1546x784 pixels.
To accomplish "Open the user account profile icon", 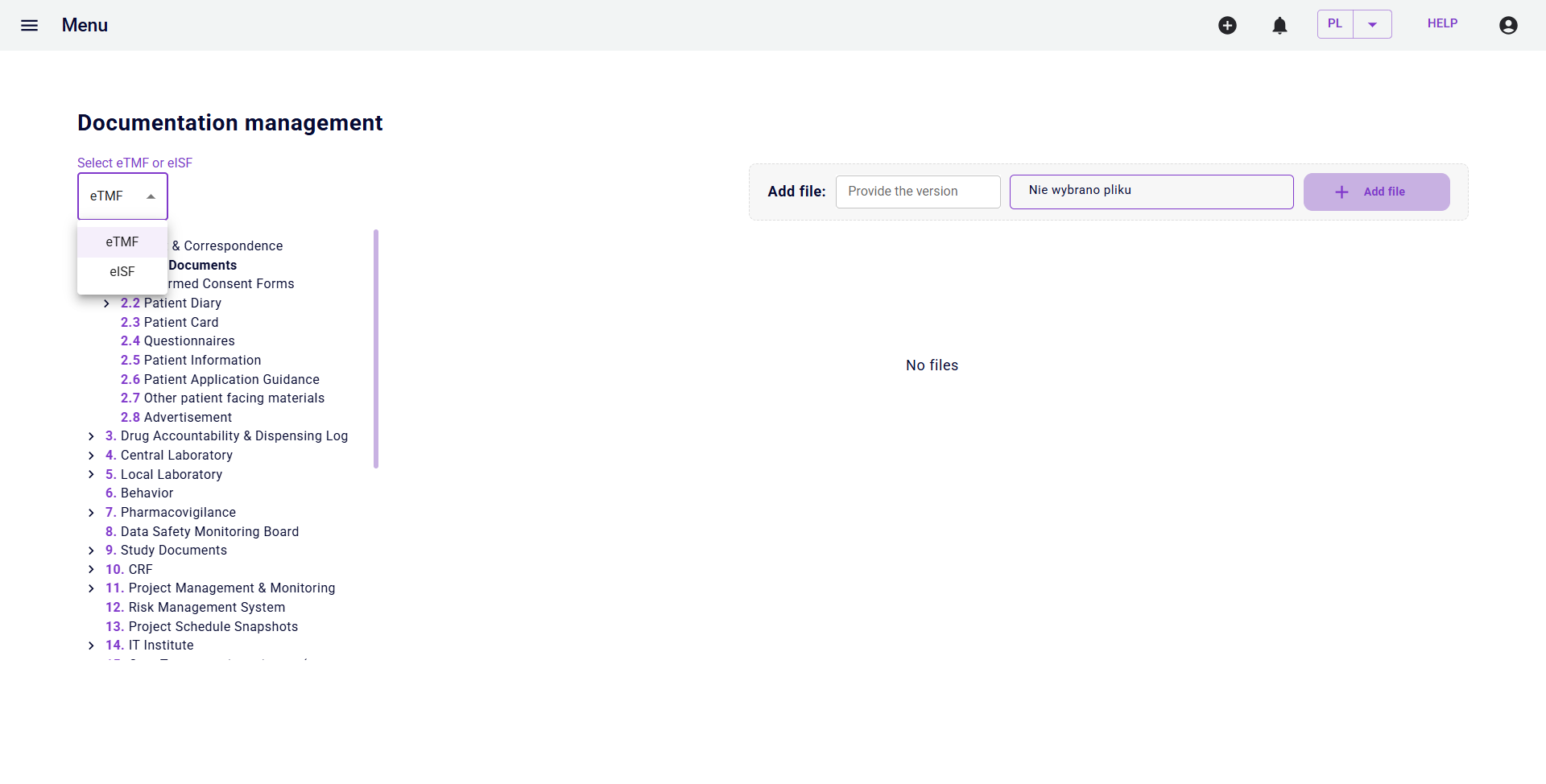I will (1508, 26).
